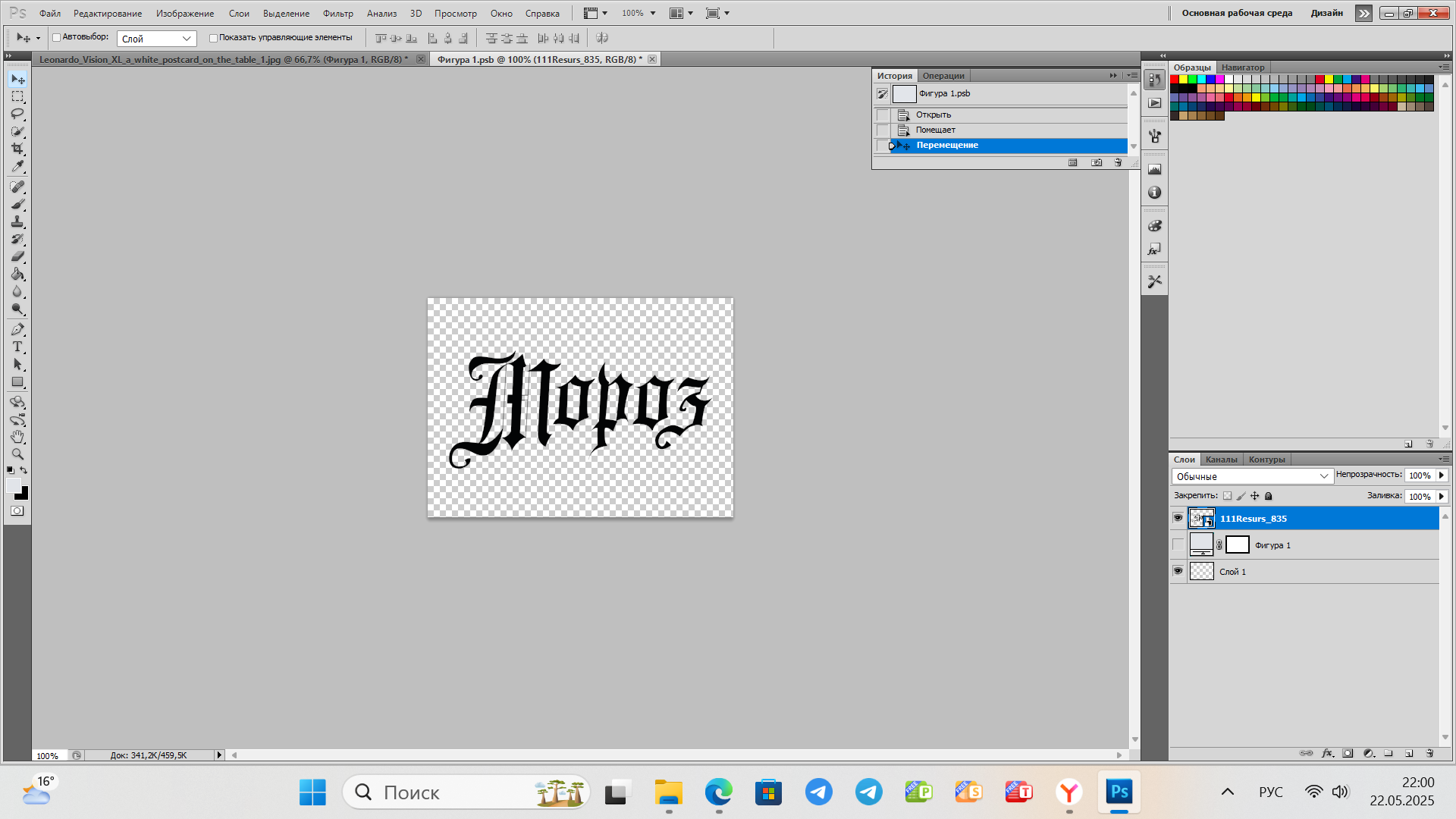Open the Слой auto-select dropdown
The width and height of the screenshot is (1456, 819).
[x=157, y=39]
